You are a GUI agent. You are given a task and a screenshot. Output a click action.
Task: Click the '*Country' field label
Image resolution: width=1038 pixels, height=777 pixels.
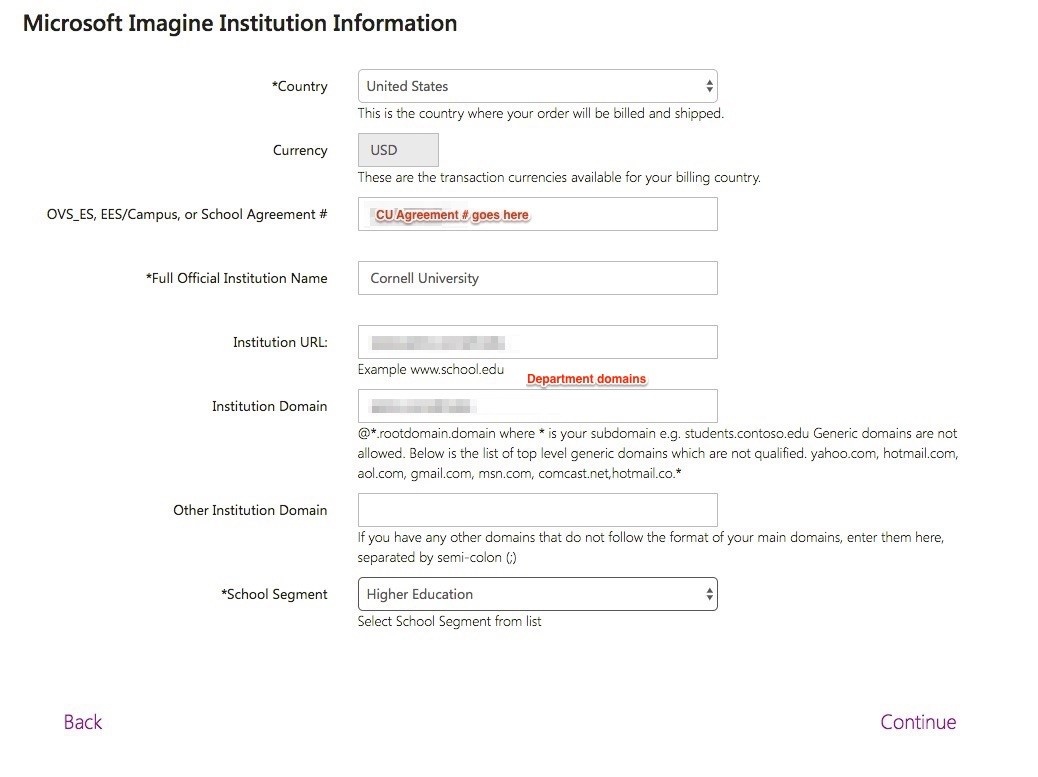(299, 86)
